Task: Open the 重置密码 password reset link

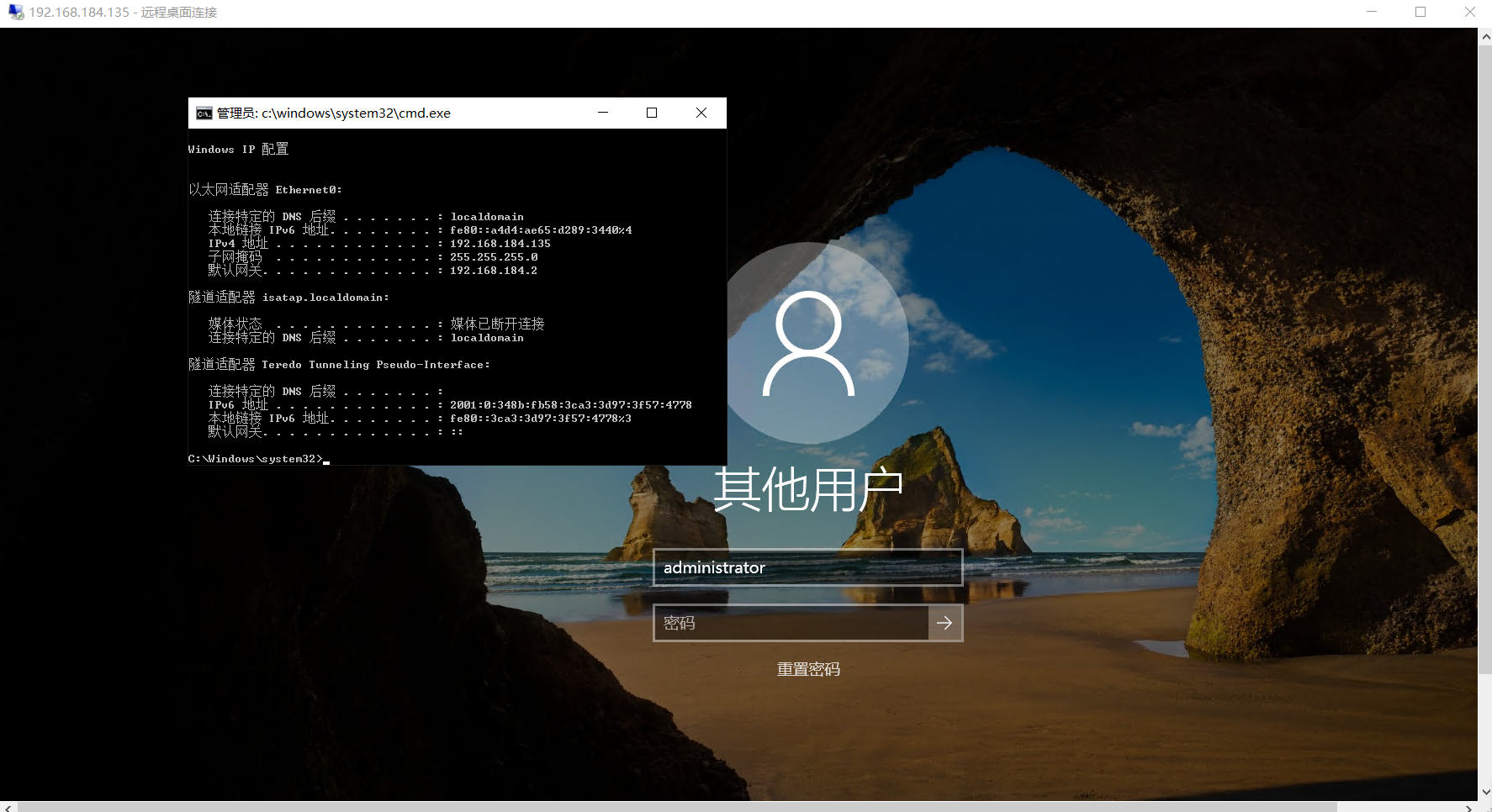Action: [807, 668]
